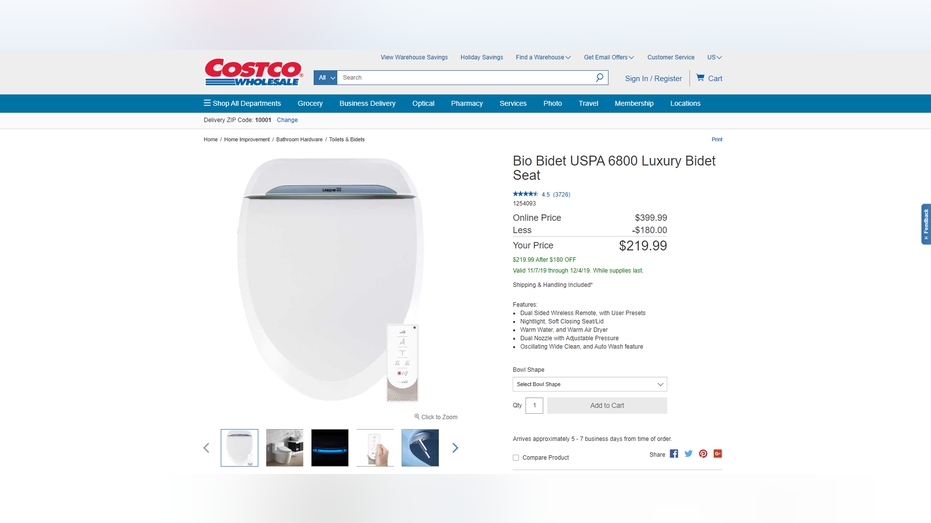This screenshot has height=523, width=931.
Task: Share product on Facebook
Action: pos(674,454)
